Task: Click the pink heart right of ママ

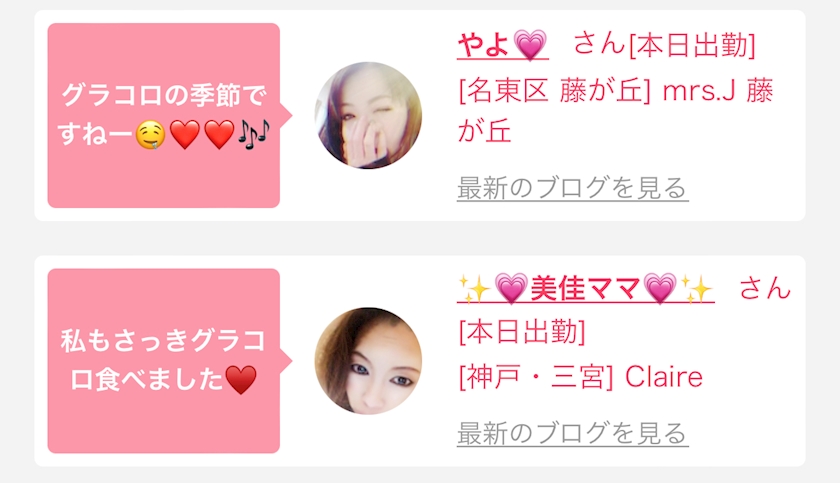Action: click(660, 289)
